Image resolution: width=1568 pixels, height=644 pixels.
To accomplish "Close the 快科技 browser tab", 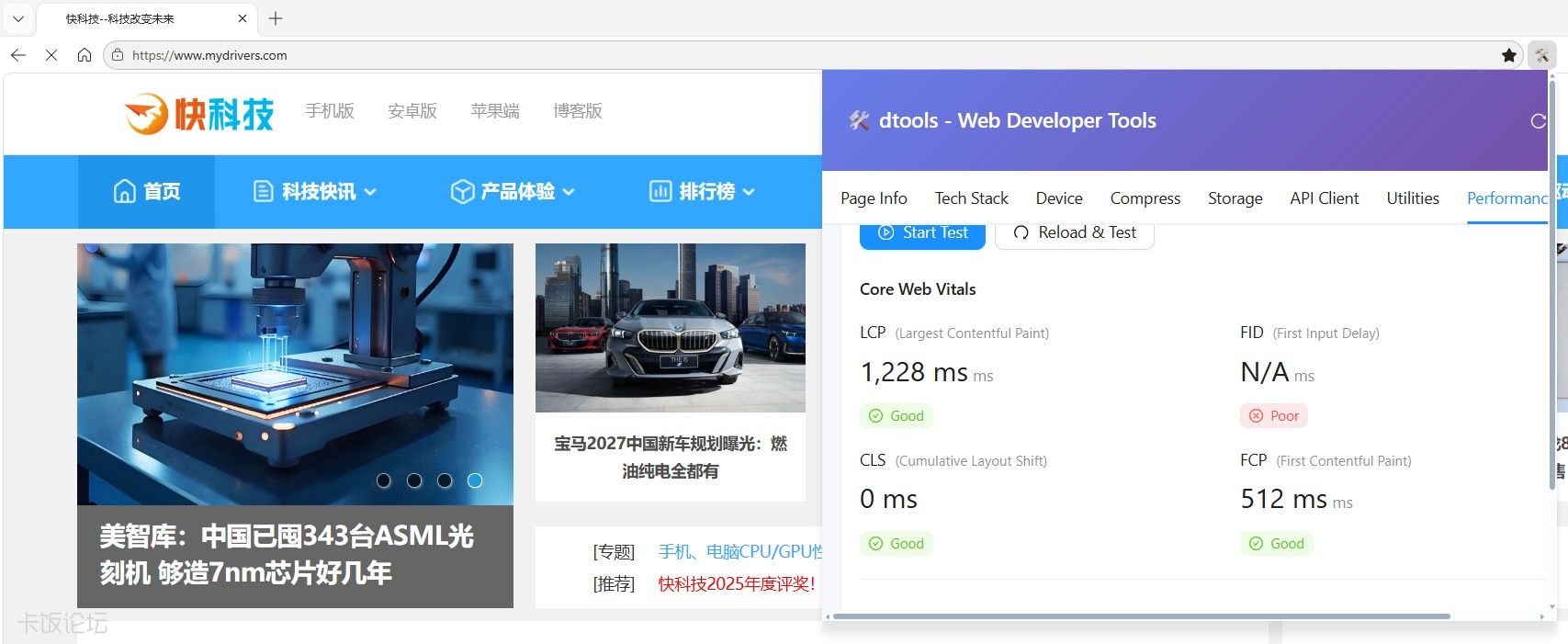I will pos(243,18).
